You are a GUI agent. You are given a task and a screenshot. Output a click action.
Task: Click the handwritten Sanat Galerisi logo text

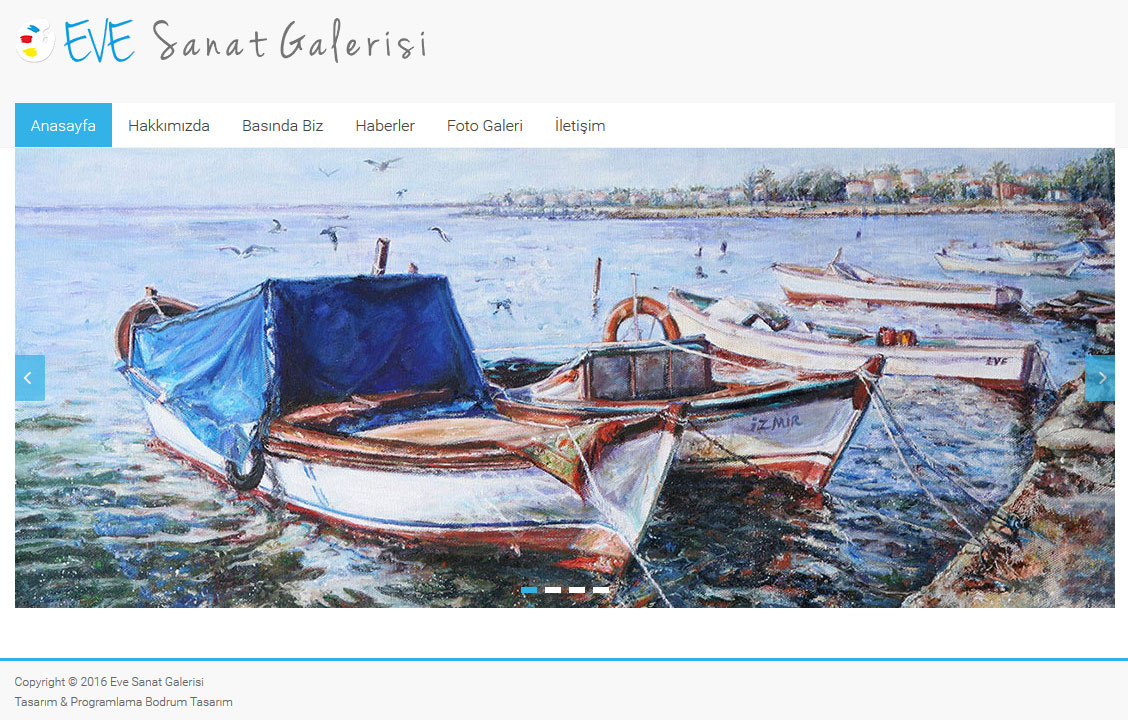pos(290,42)
